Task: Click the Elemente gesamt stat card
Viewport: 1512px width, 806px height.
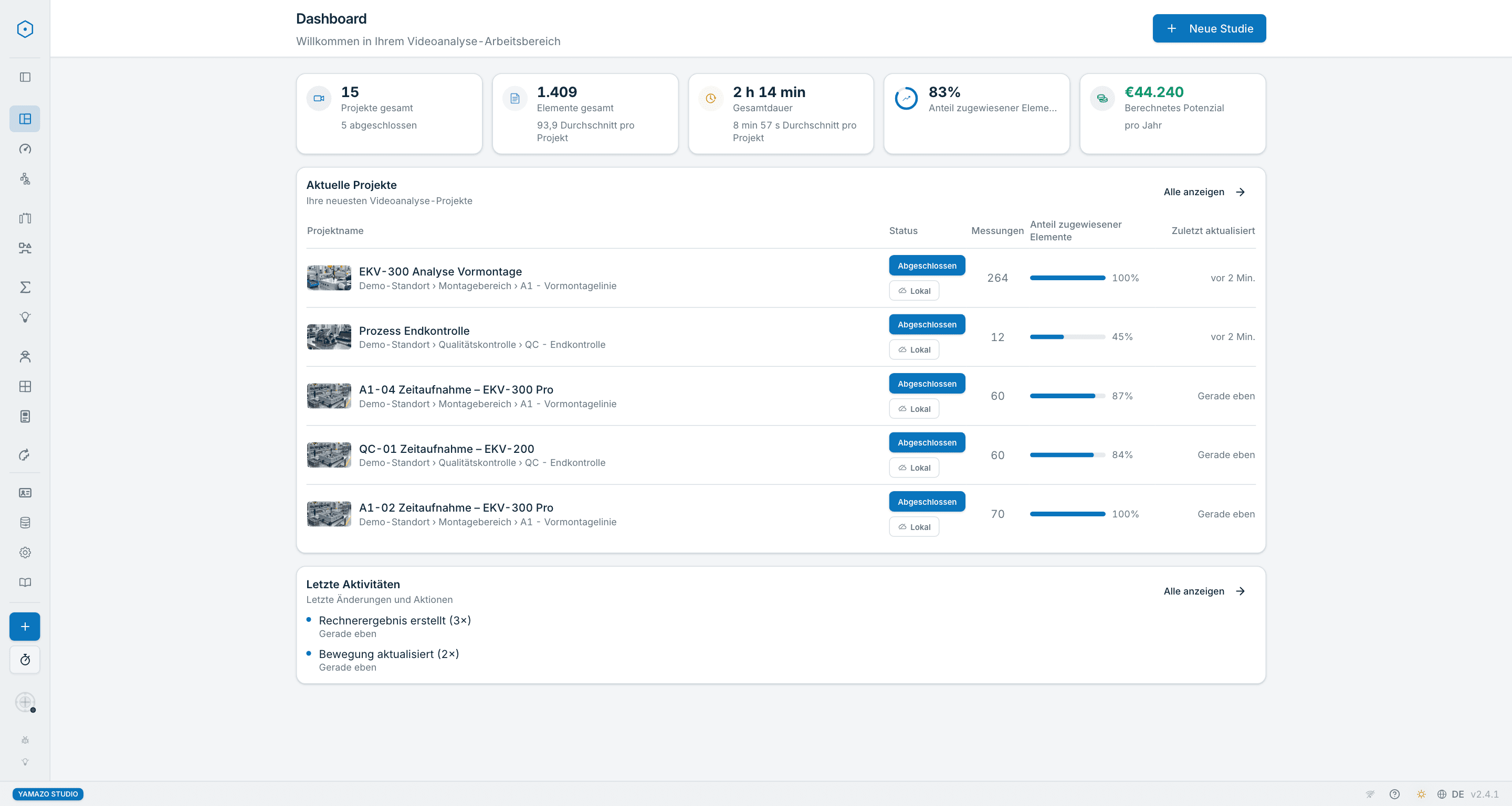Action: coord(585,114)
